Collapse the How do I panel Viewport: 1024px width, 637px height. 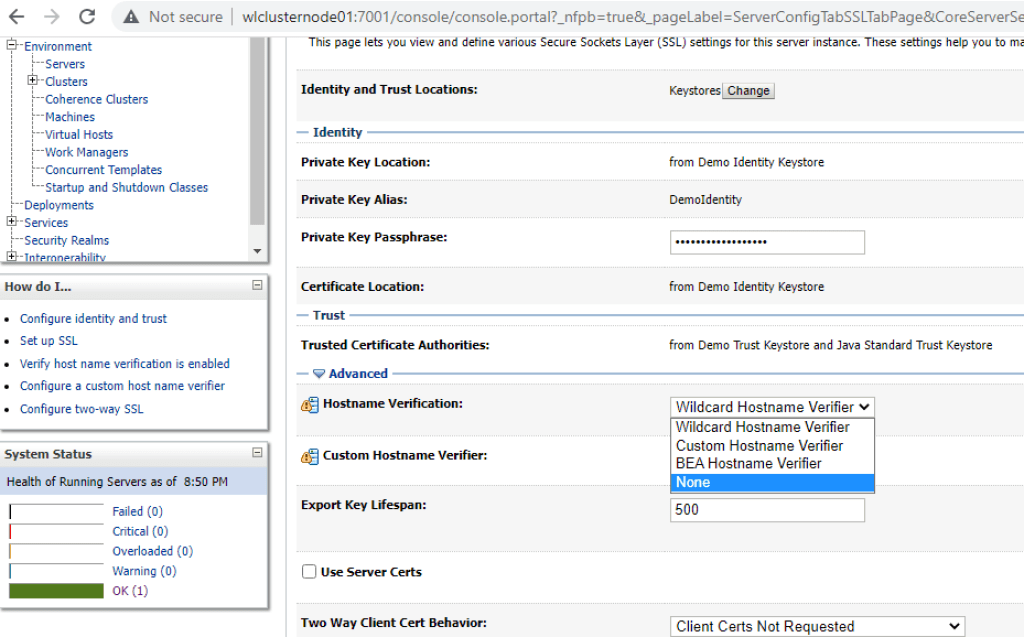(257, 286)
